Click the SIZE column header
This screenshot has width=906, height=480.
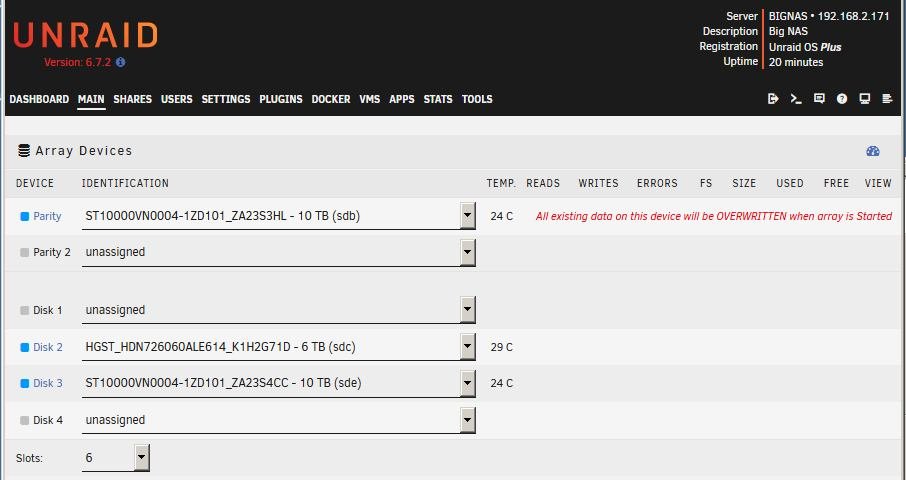click(744, 183)
